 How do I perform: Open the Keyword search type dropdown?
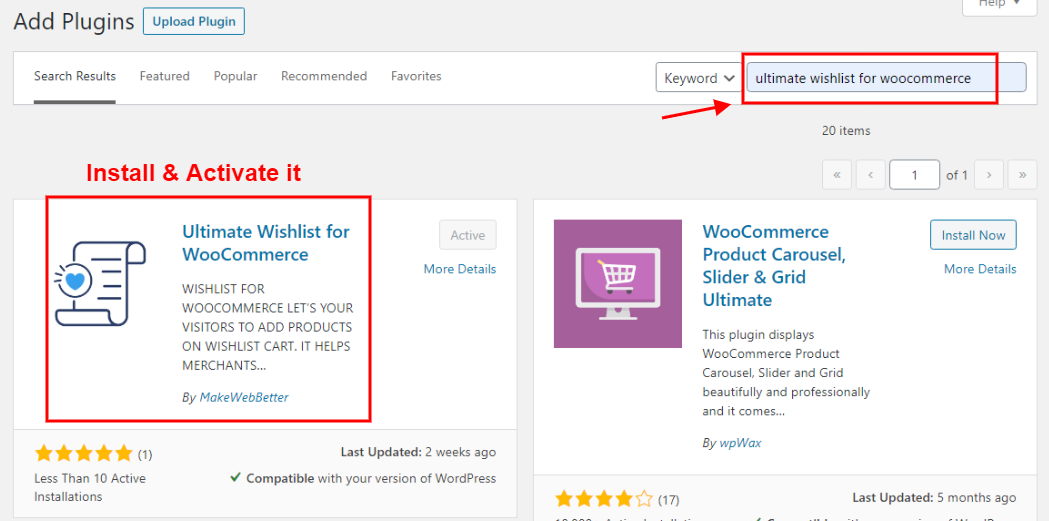coord(698,78)
